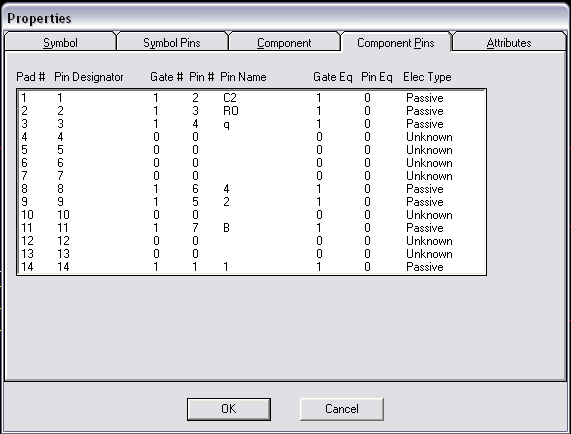Click the Component Pins tab
Screen dimensions: 571x434
(x=396, y=43)
